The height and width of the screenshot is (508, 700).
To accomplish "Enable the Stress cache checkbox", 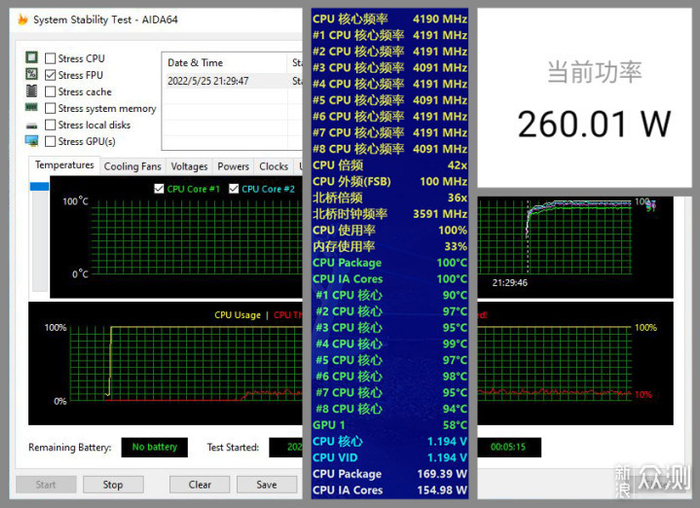I will (50, 92).
